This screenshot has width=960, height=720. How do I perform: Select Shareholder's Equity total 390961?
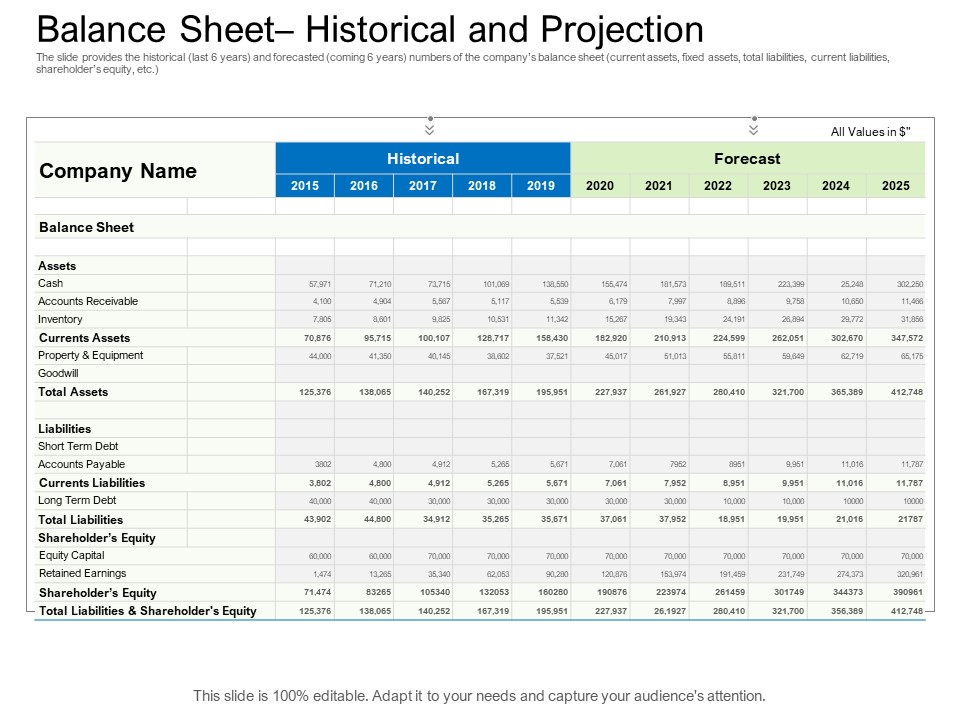click(x=908, y=592)
